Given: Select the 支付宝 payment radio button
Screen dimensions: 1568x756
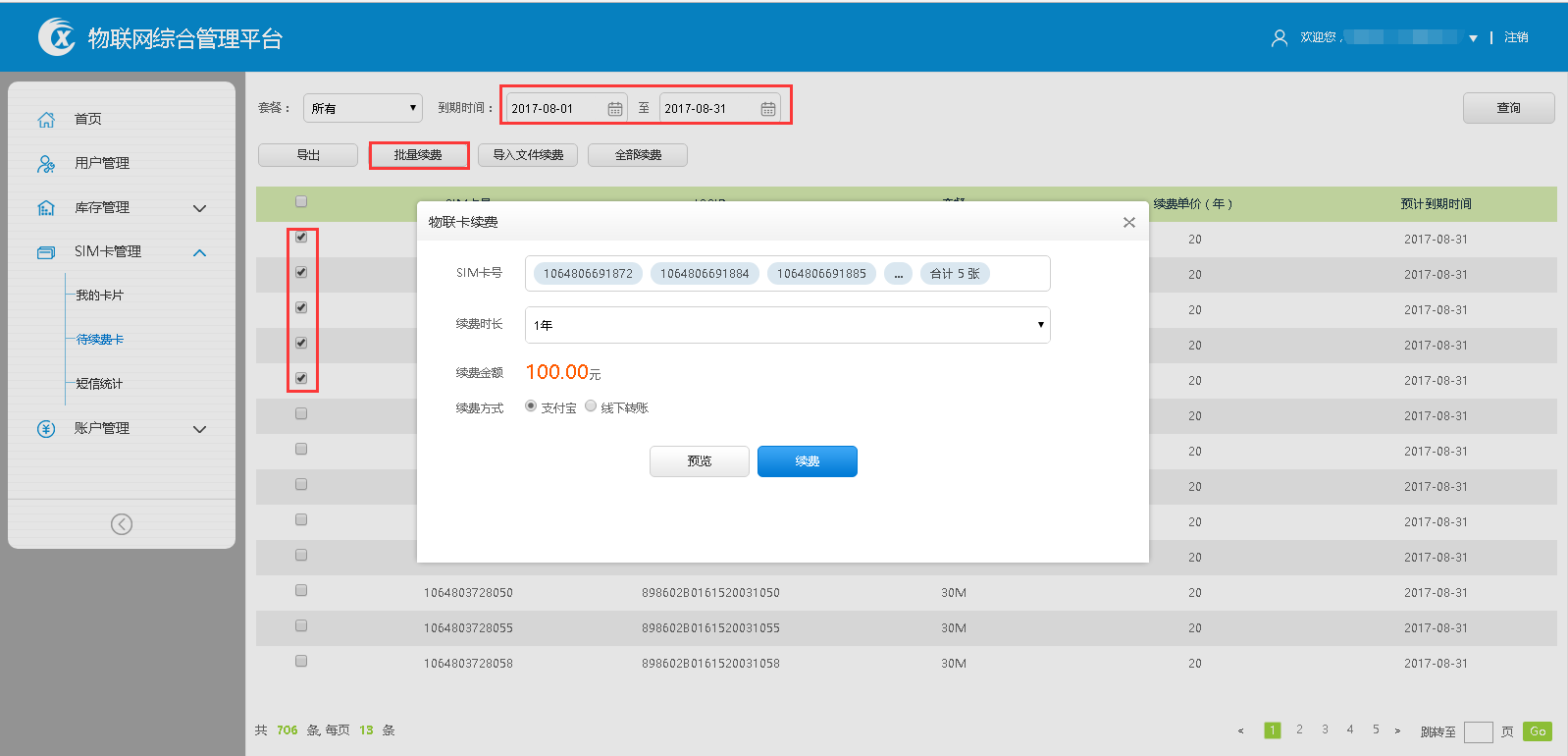Looking at the screenshot, I should (x=531, y=406).
